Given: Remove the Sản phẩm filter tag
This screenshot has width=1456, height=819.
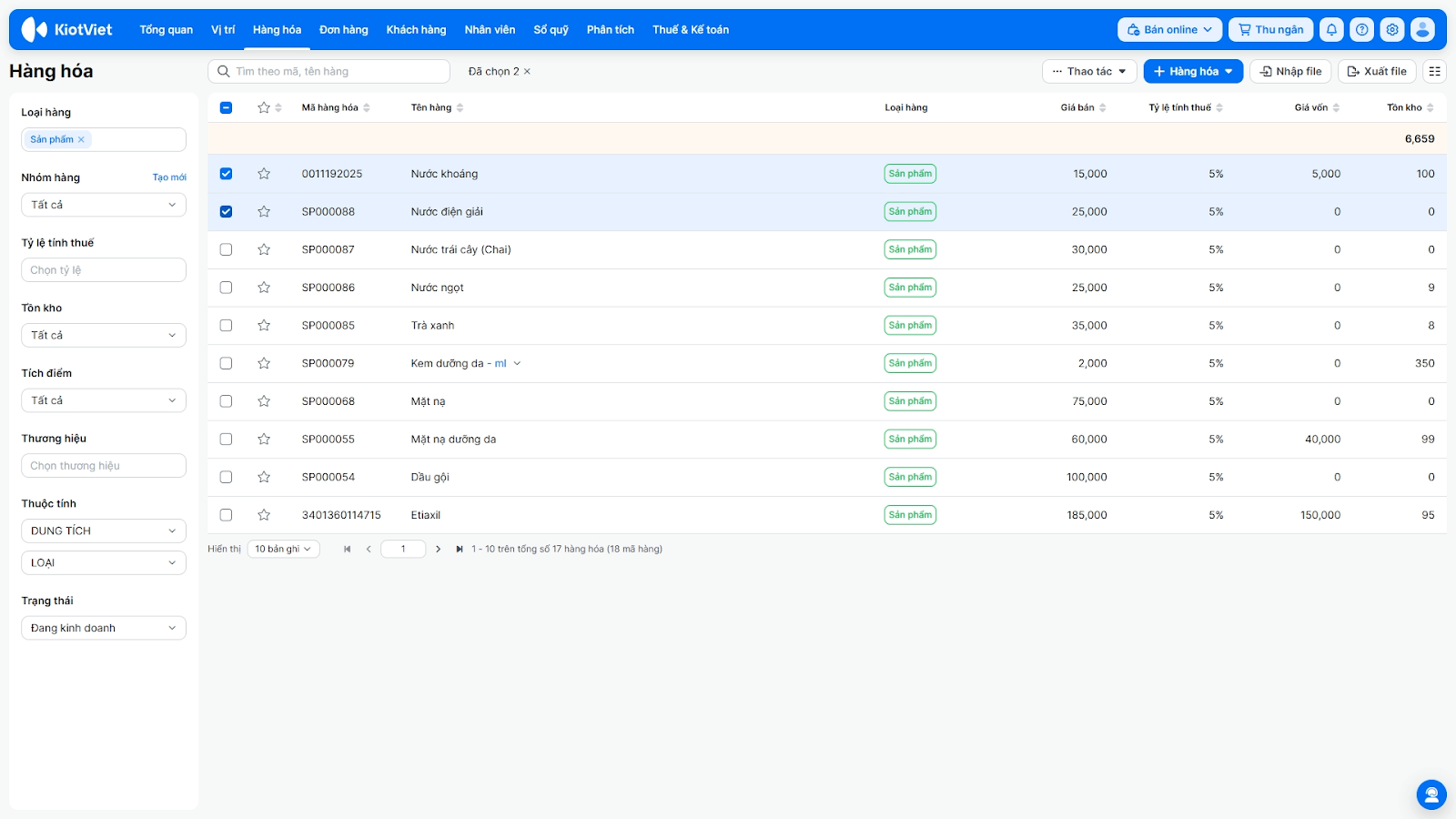Looking at the screenshot, I should coord(81,139).
